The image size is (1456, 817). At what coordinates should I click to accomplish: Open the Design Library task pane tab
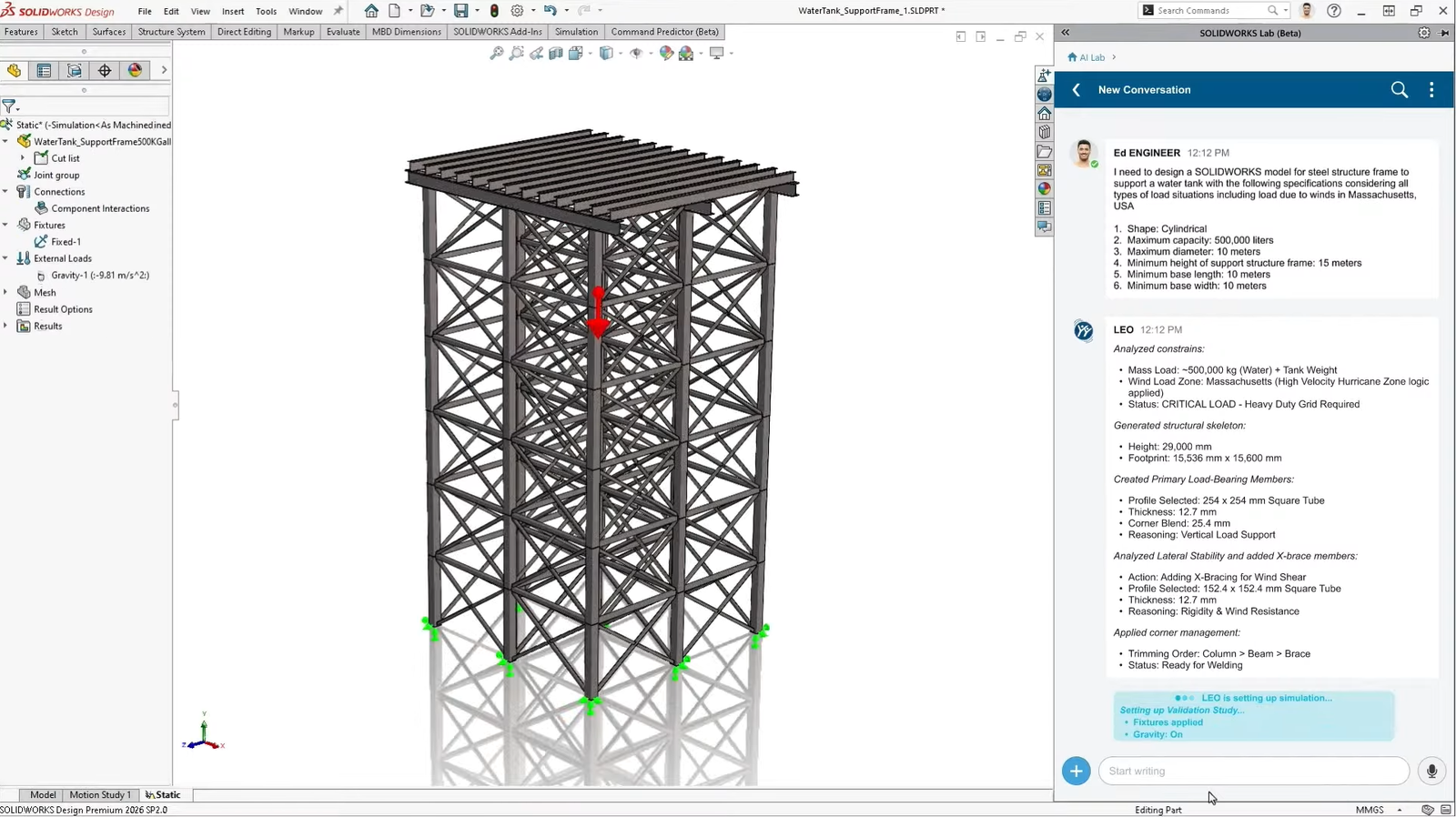[1045, 132]
